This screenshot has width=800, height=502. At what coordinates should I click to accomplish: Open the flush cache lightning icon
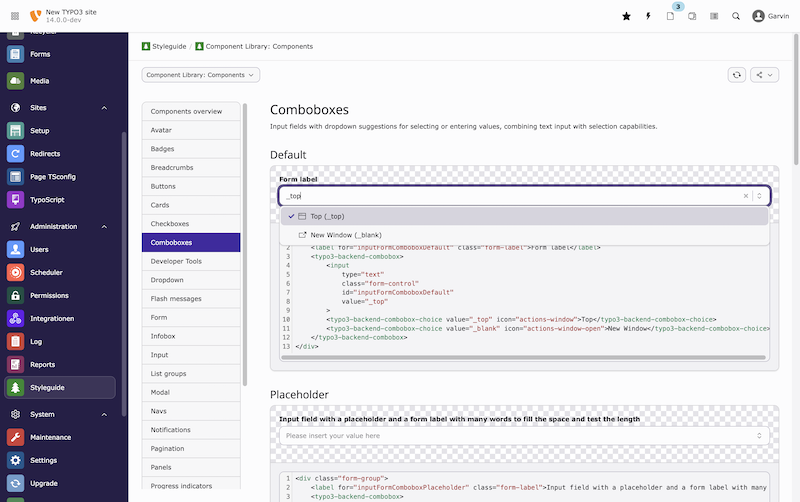(x=648, y=16)
